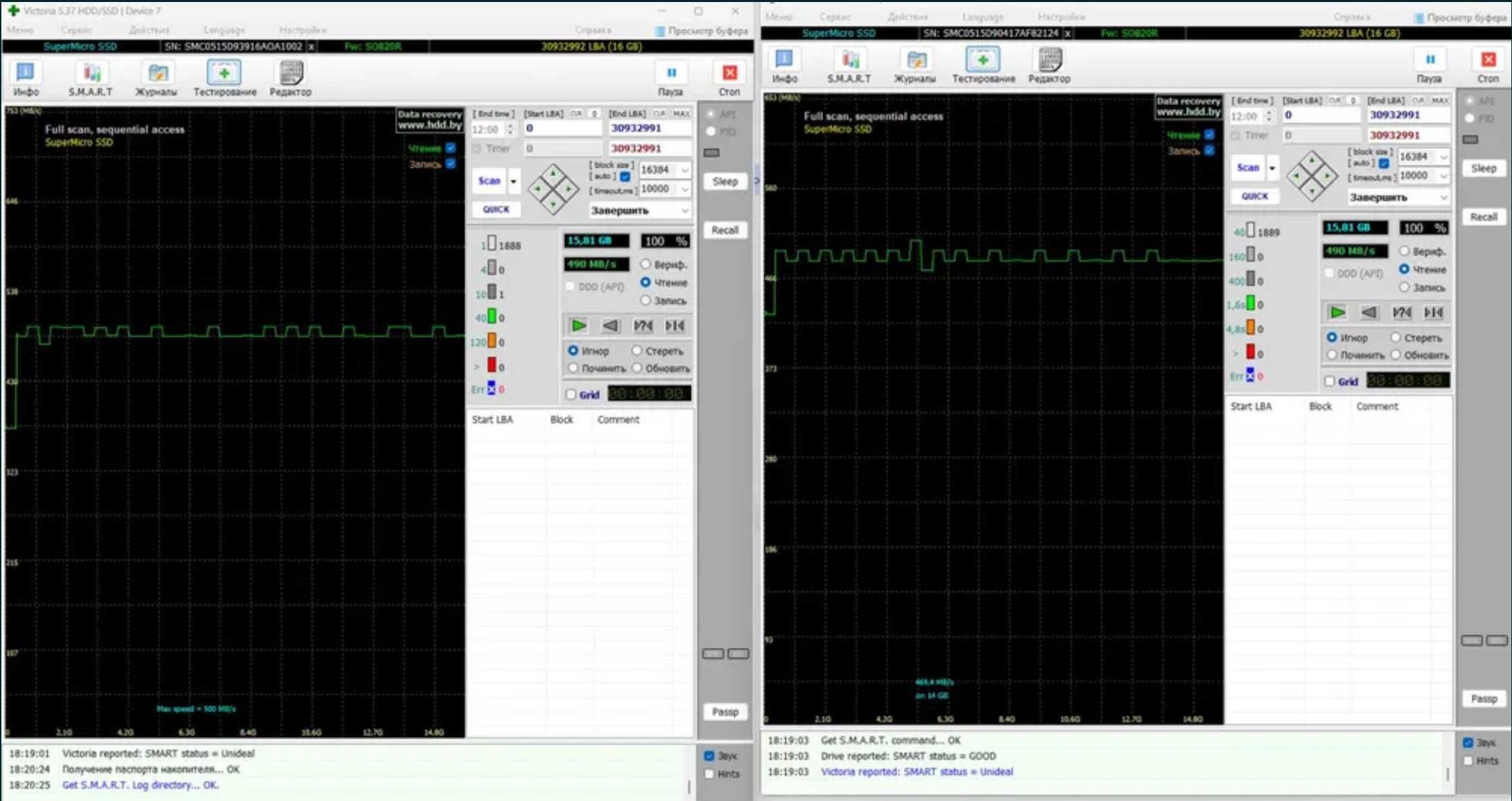Viewport: 1512px width, 801px height.
Task: Toggle Звук checkbox in left window
Action: point(709,756)
